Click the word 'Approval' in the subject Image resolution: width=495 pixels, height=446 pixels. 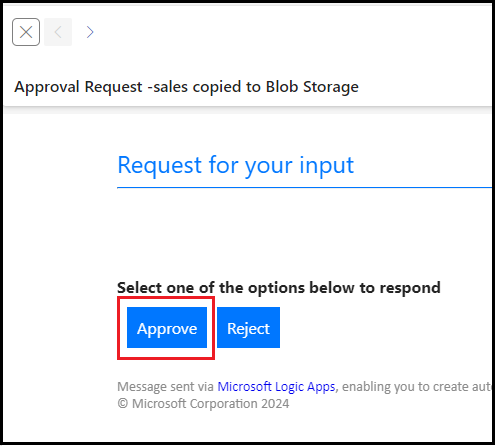click(x=47, y=87)
